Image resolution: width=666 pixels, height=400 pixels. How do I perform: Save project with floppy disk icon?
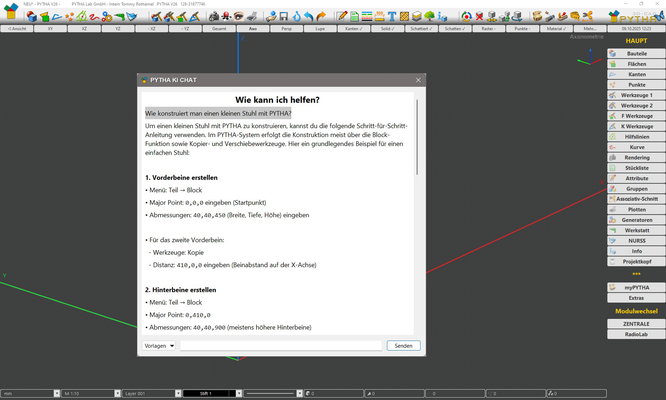tap(284, 17)
